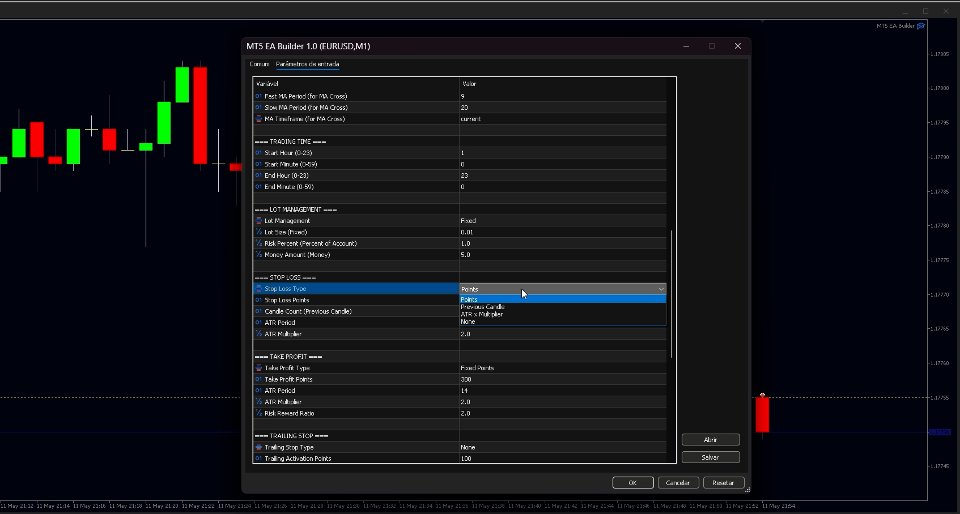Click the enum icon beside Trailing Stop Type
This screenshot has width=960, height=514.
(x=258, y=447)
